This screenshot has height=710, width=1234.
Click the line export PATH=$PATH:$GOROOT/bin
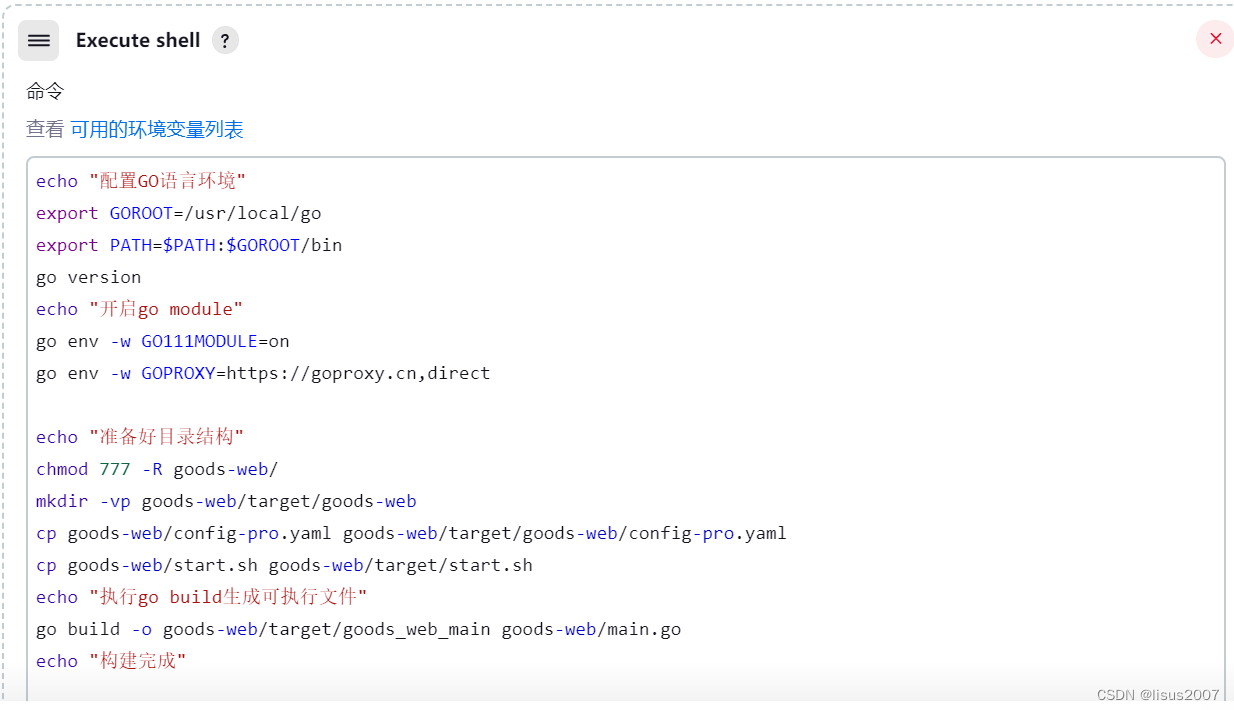coord(189,245)
